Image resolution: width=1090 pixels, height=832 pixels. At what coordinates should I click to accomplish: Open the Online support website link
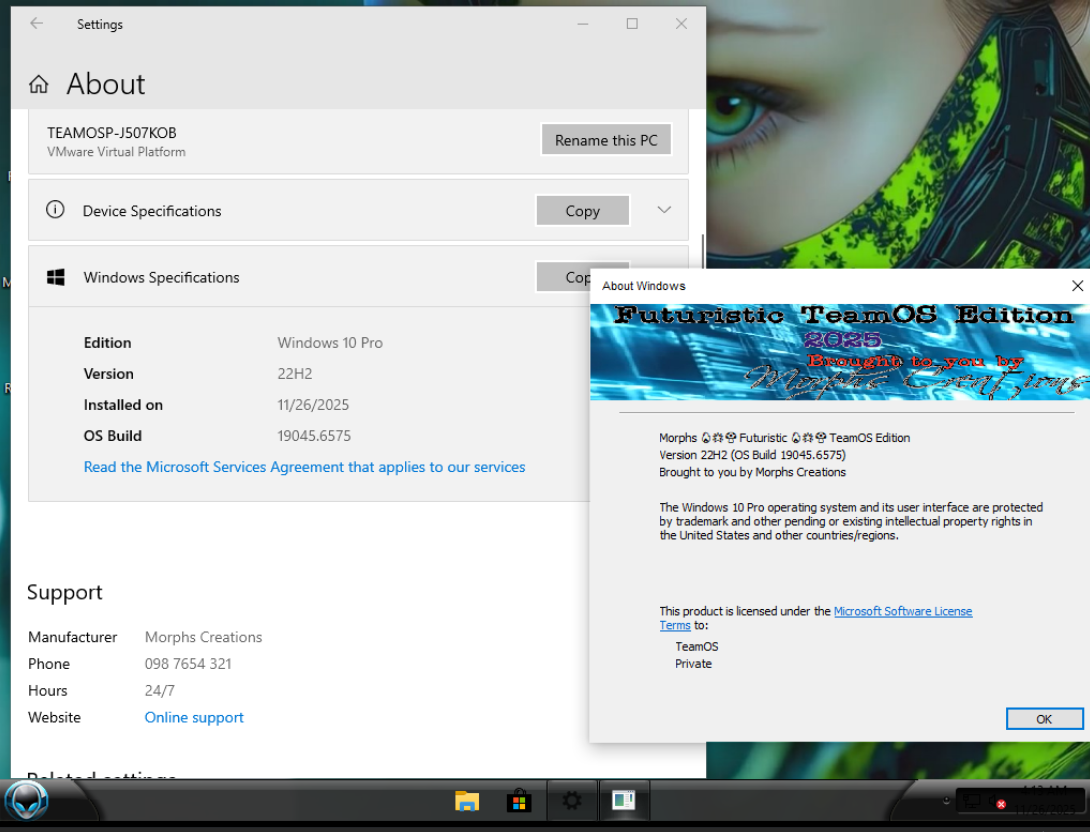click(x=194, y=717)
